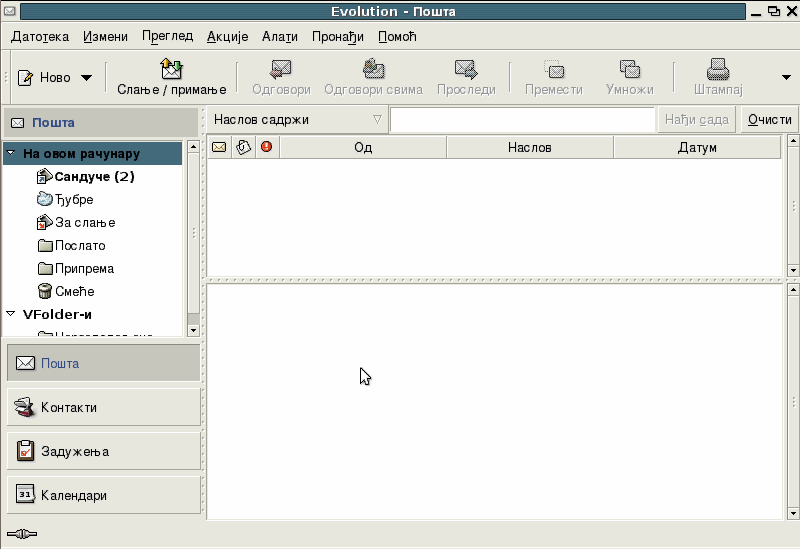Click preview pane scrollbar up arrow

793,290
